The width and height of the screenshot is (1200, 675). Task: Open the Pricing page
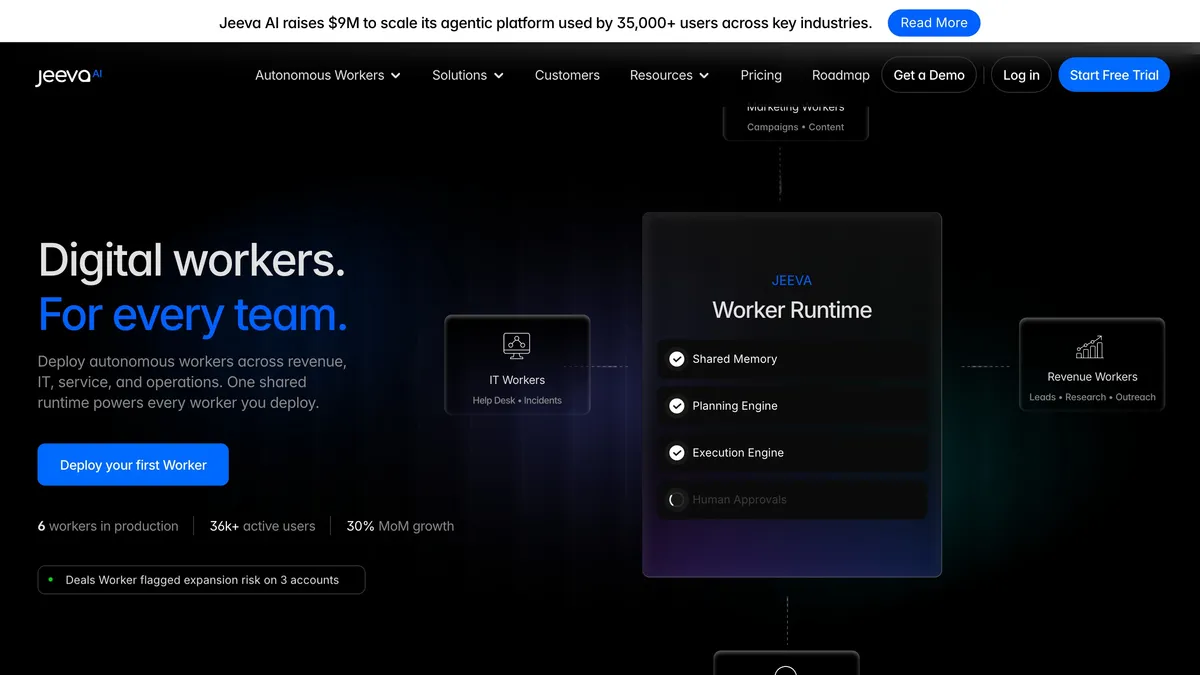761,75
